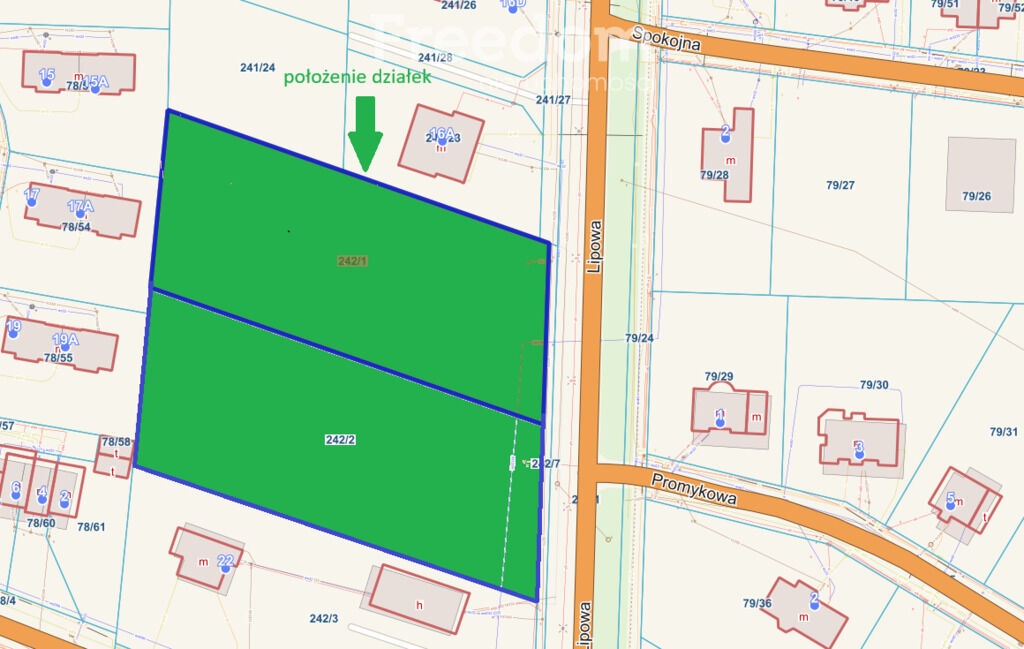1024x649 pixels.
Task: Select parcel label 79/30
Action: pos(873,385)
